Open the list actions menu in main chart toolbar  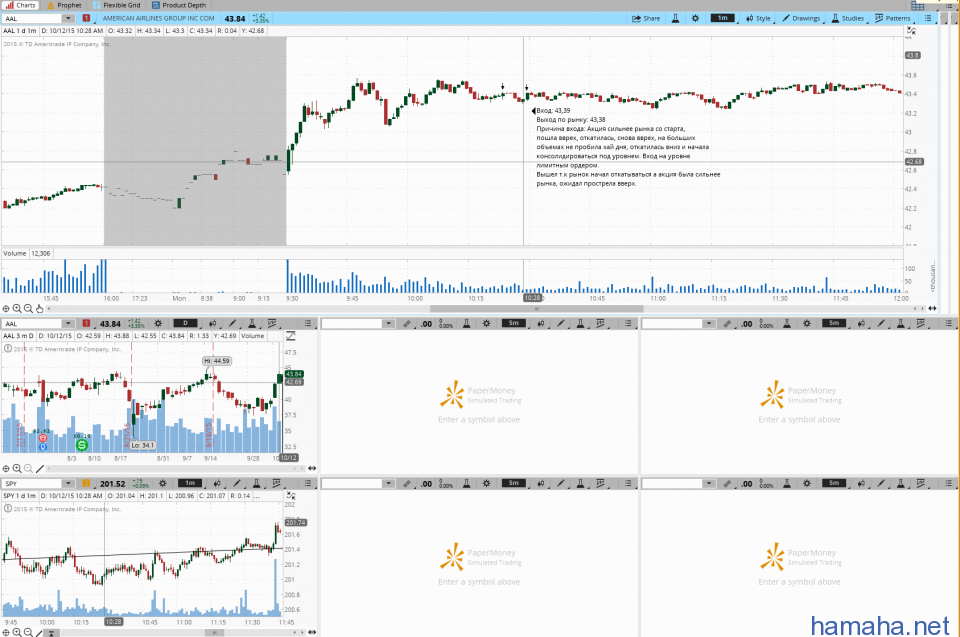[928, 18]
